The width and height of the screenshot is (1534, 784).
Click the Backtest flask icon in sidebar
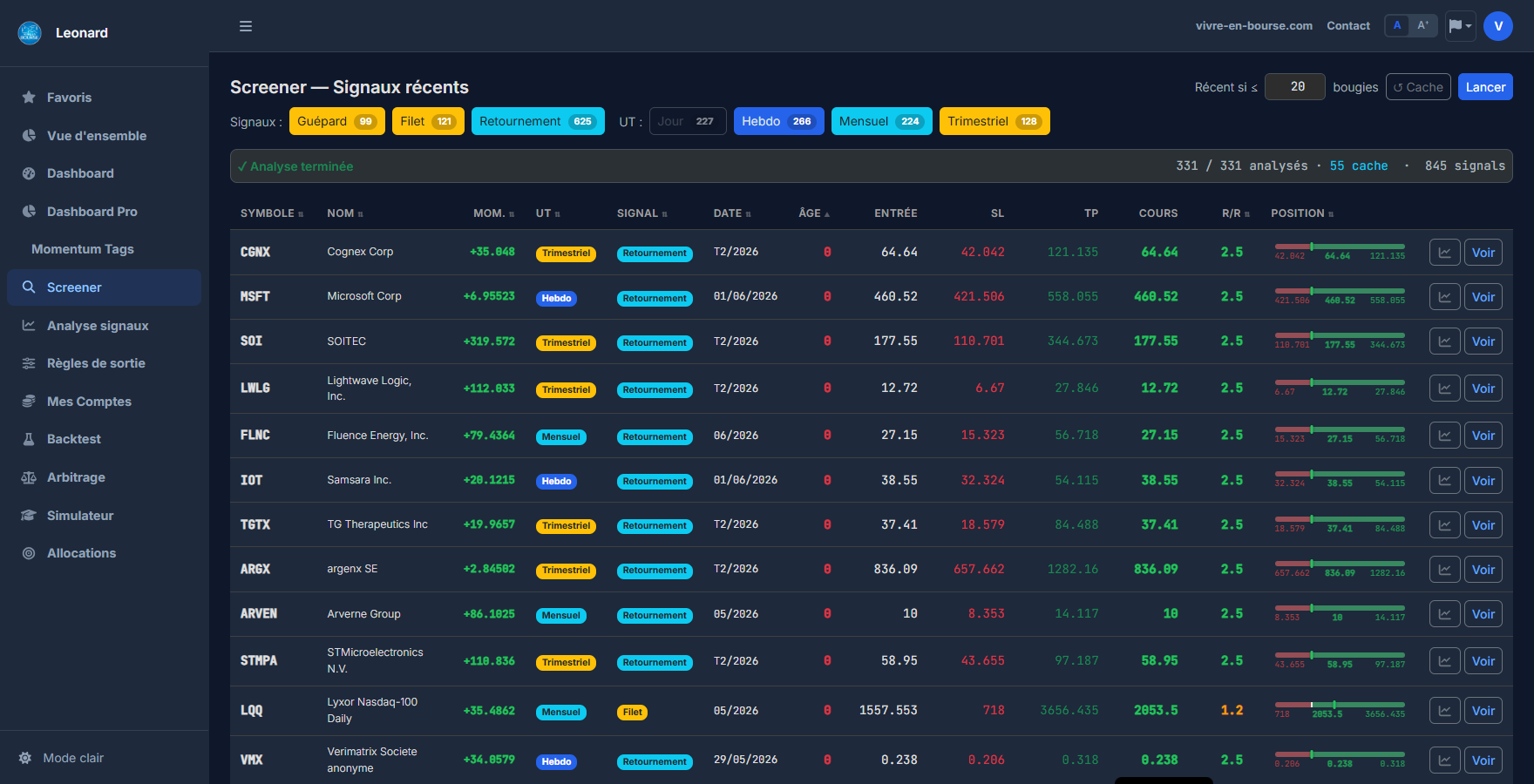(x=29, y=439)
